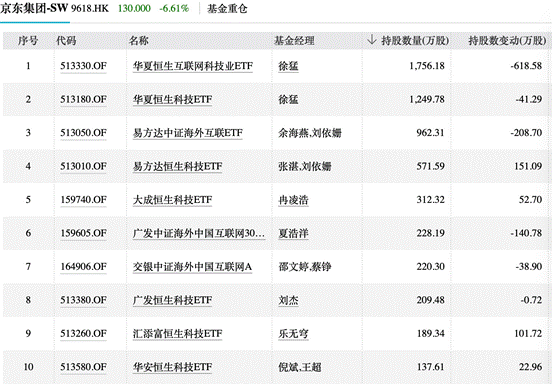The width and height of the screenshot is (552, 384).
Task: Click the price change -6.61%
Action: [174, 8]
